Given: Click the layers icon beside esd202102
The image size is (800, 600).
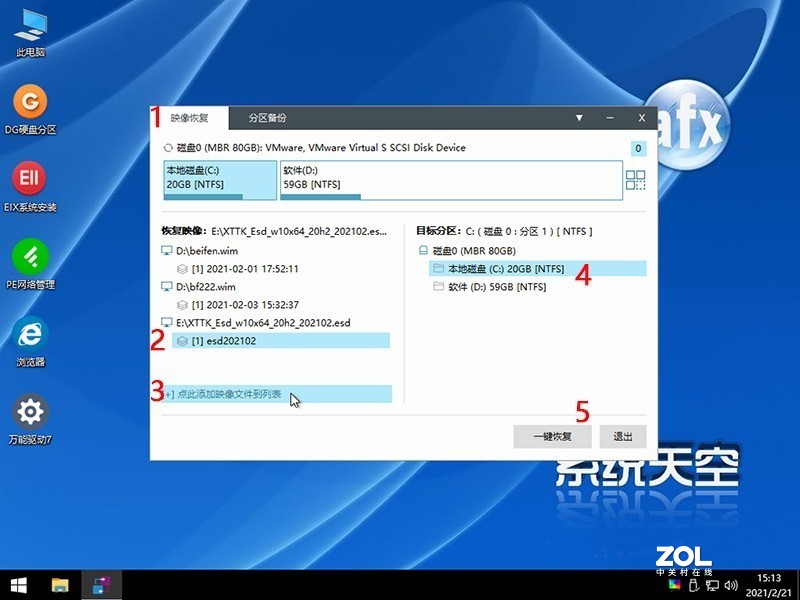Looking at the screenshot, I should [182, 341].
